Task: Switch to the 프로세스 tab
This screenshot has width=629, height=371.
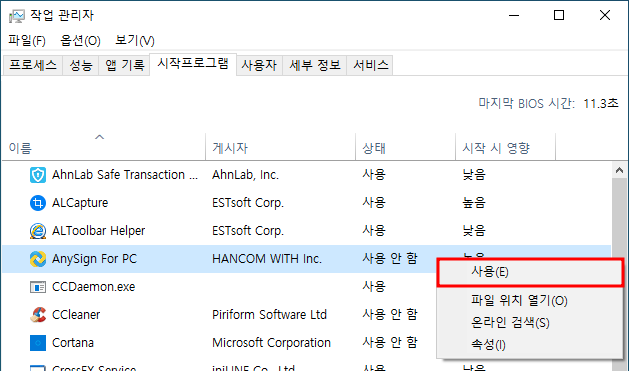Action: pos(33,65)
